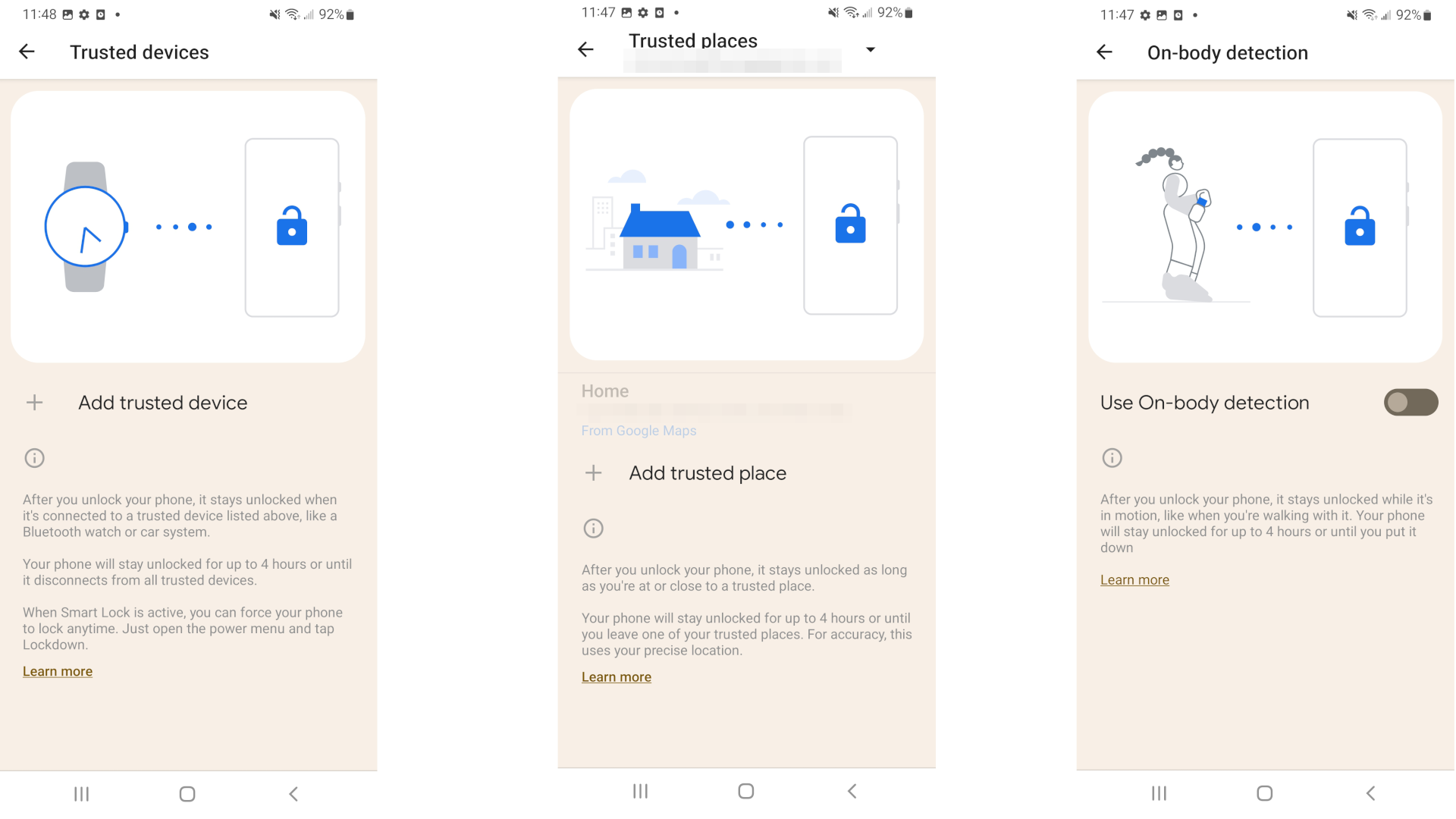Tap info icon on Trusted devices screen
The image size is (1456, 819).
[x=35, y=458]
